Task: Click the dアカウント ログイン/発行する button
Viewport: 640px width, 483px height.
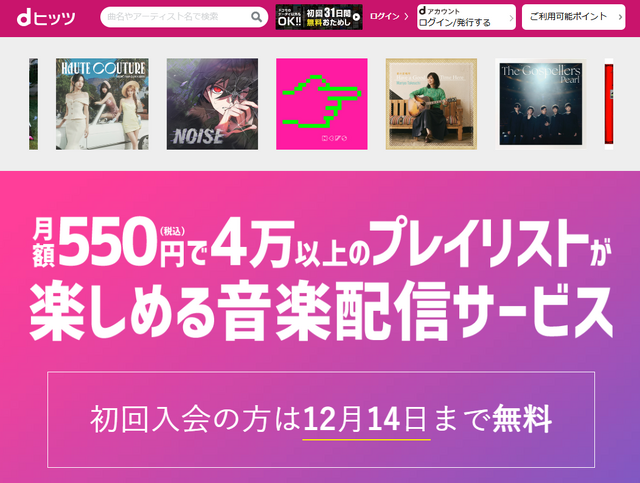Action: pyautogui.click(x=466, y=17)
